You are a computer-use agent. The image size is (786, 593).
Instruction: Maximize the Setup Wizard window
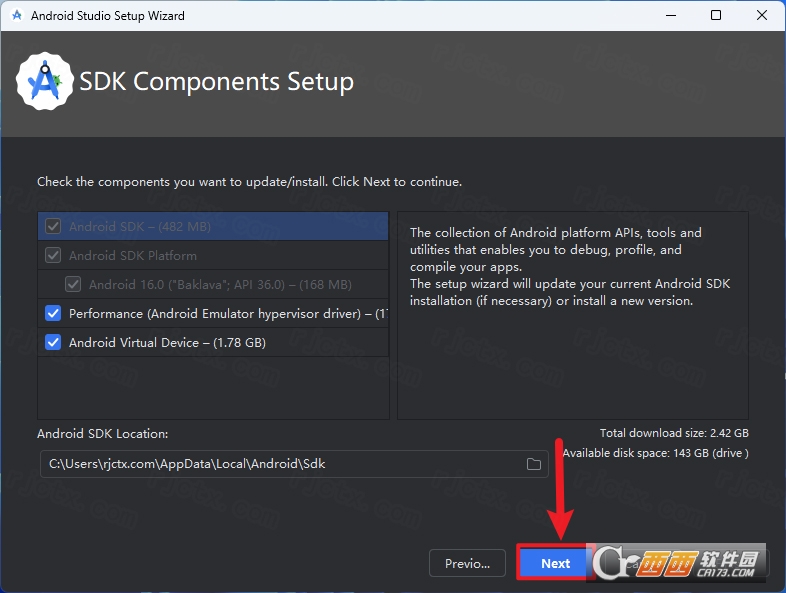pyautogui.click(x=716, y=16)
